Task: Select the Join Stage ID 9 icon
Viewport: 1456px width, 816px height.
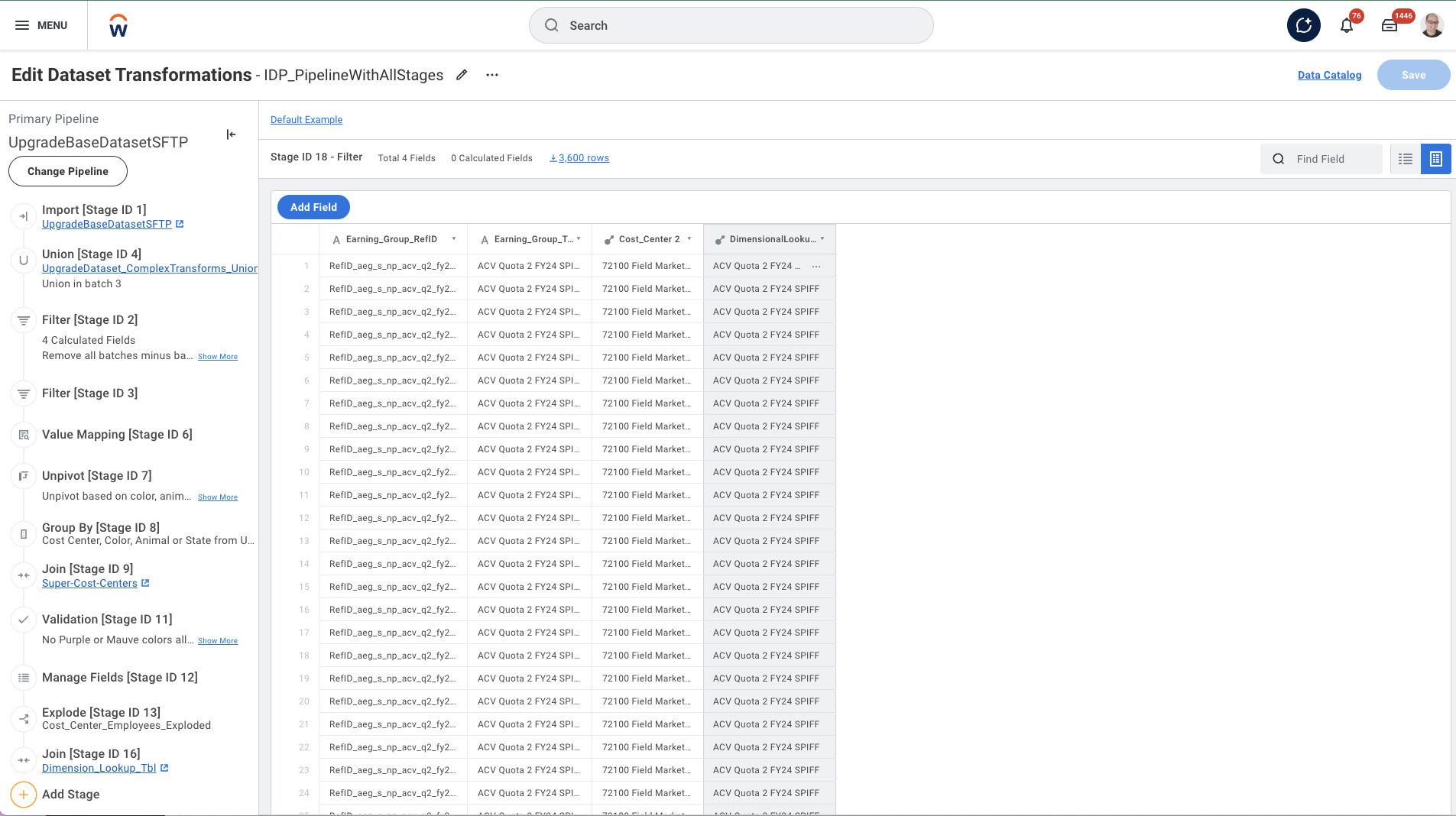Action: (x=24, y=575)
